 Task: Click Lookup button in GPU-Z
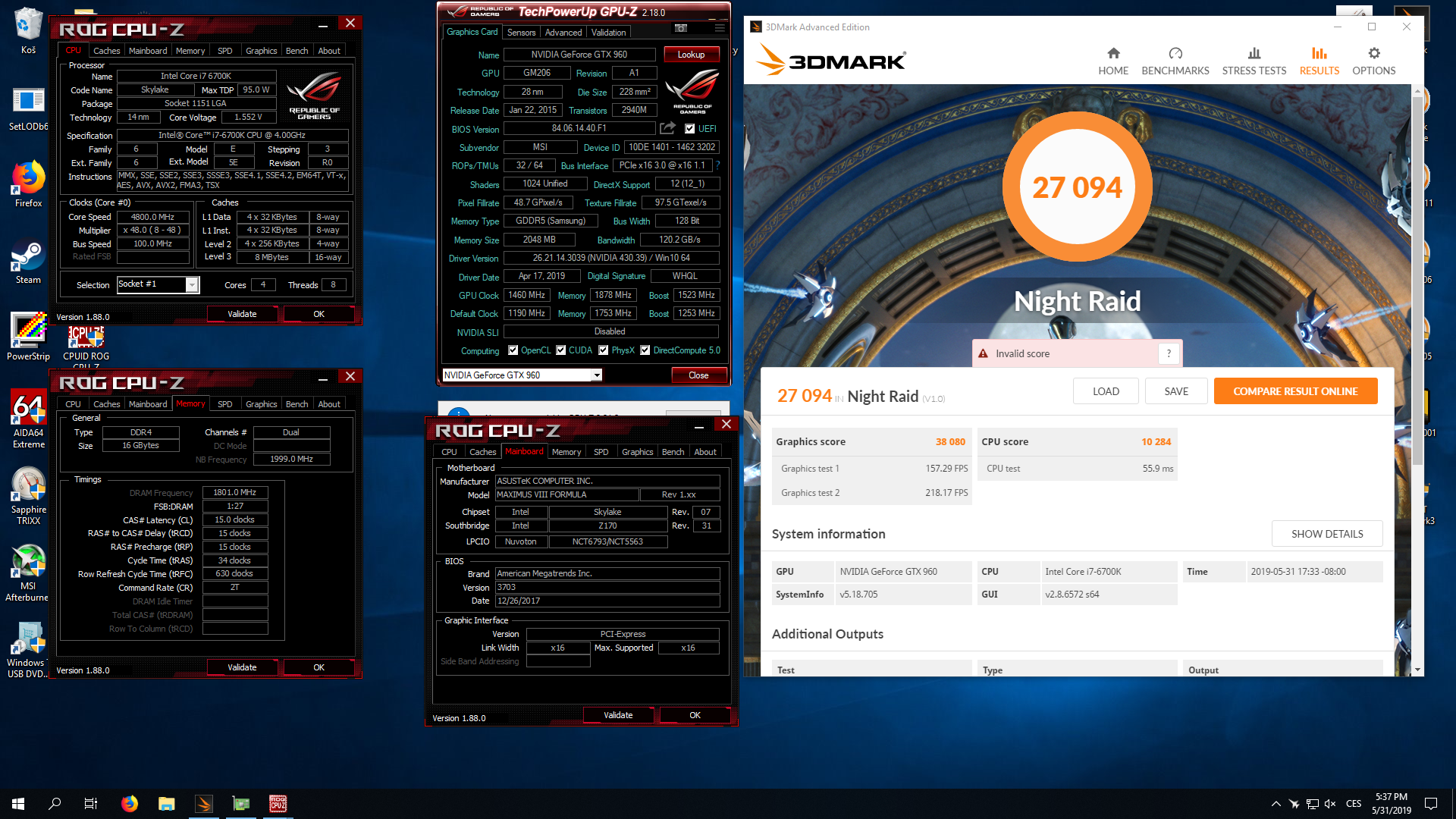(691, 55)
